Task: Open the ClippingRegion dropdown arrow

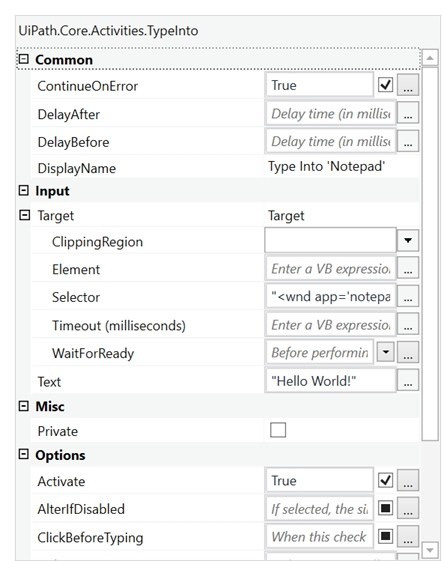Action: click(408, 240)
